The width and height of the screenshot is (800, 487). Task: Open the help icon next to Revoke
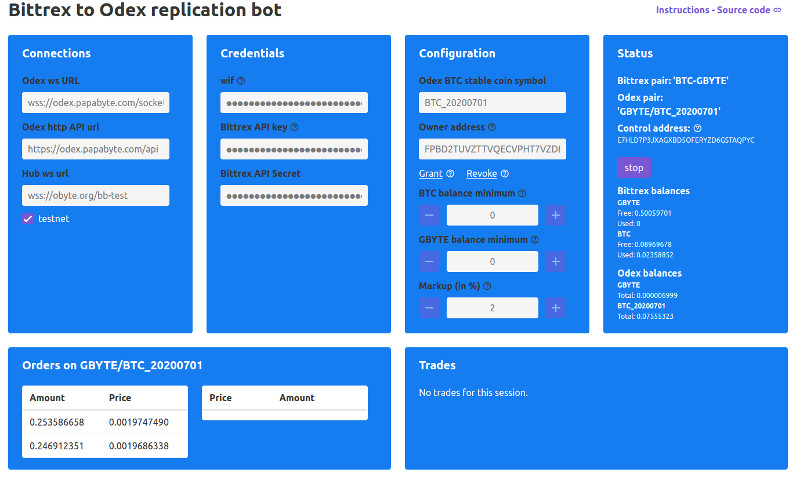tap(505, 173)
